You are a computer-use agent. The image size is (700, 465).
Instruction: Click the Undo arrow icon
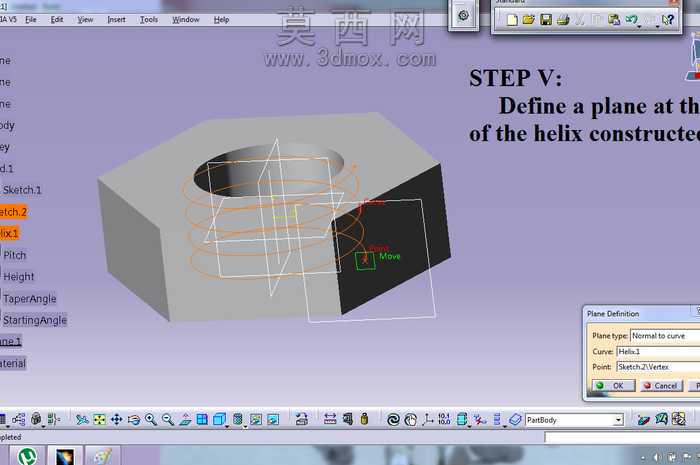point(631,19)
